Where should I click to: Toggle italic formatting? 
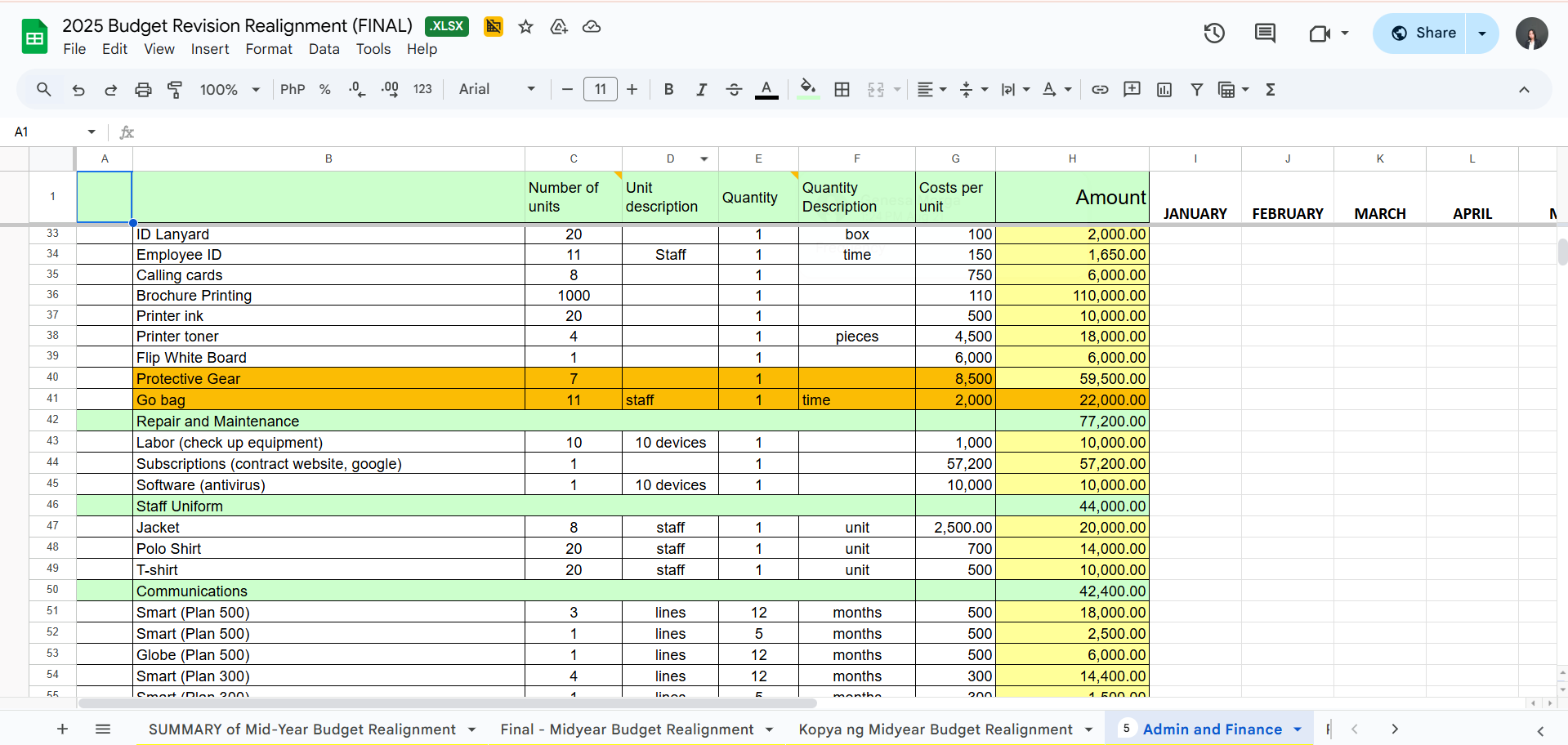(701, 90)
